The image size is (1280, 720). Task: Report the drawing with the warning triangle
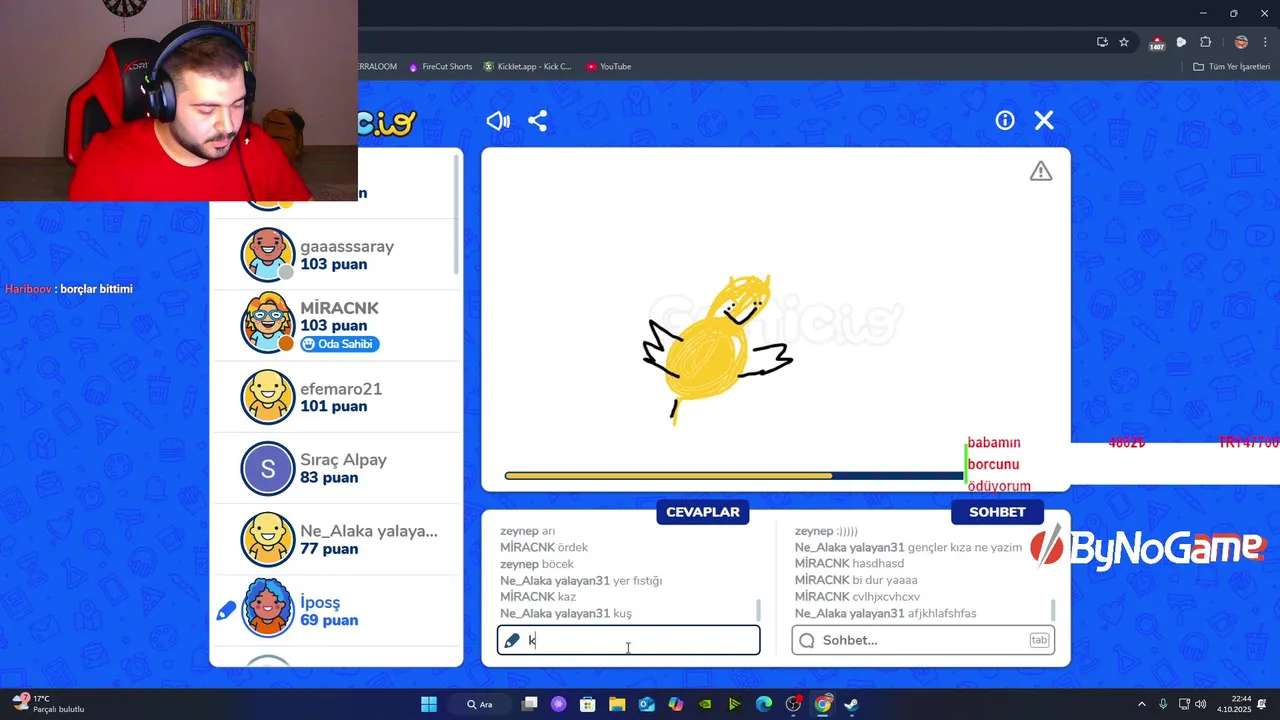[1041, 172]
